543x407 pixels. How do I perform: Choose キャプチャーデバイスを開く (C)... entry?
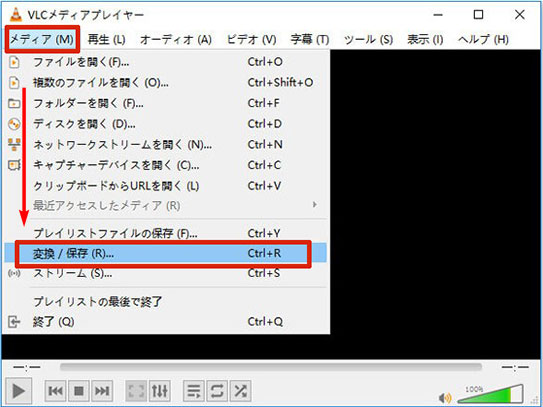coord(166,165)
